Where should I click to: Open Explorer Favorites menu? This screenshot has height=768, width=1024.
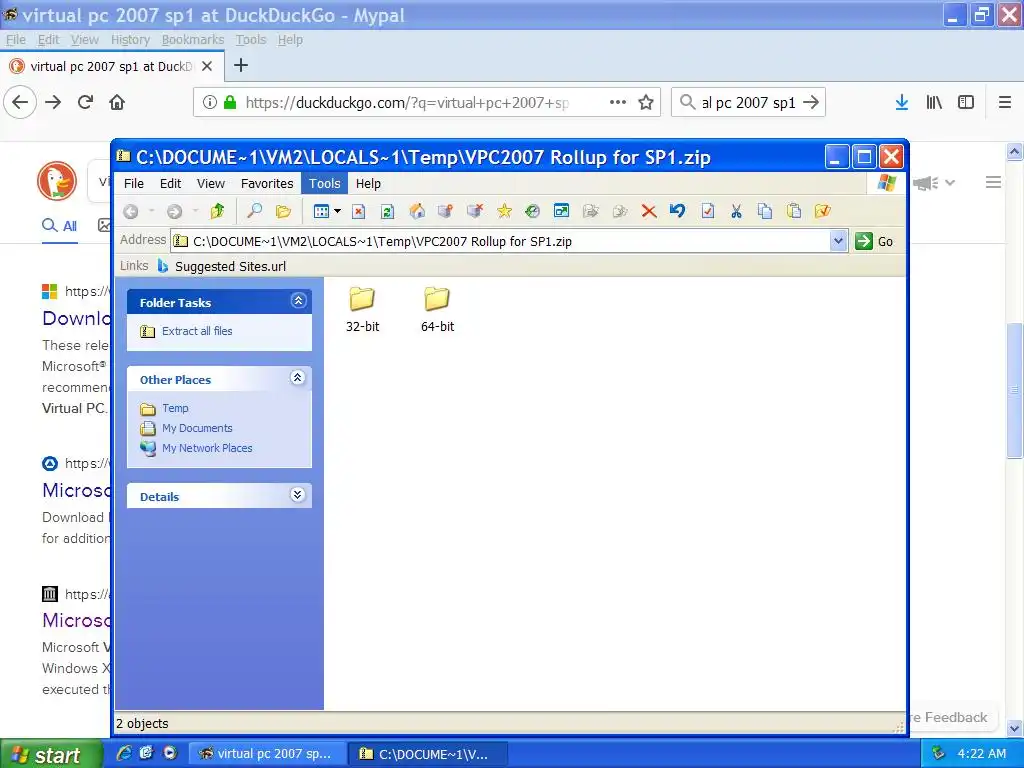[x=266, y=184]
